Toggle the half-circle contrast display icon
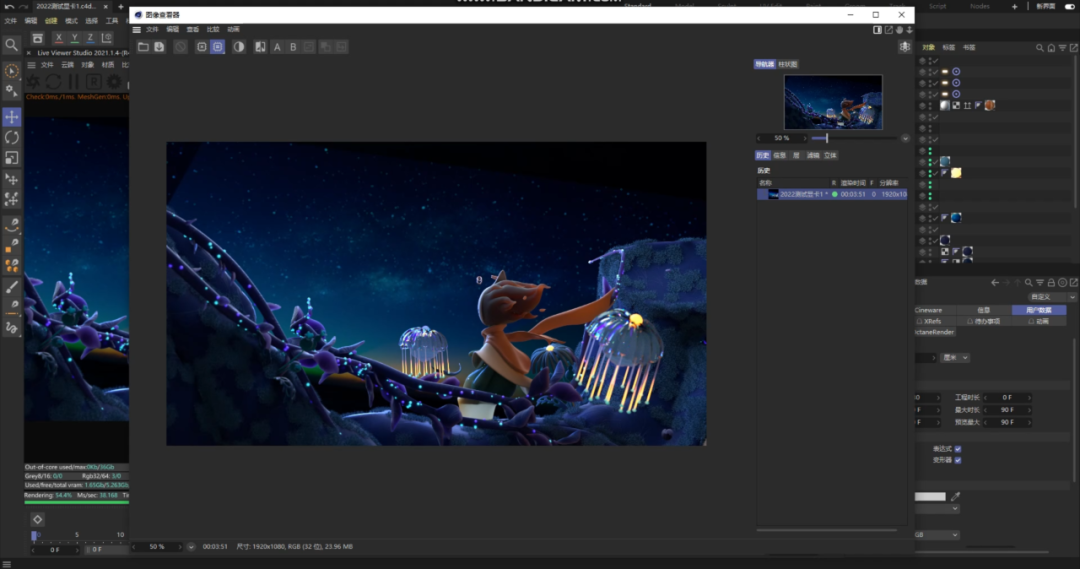 click(x=239, y=47)
